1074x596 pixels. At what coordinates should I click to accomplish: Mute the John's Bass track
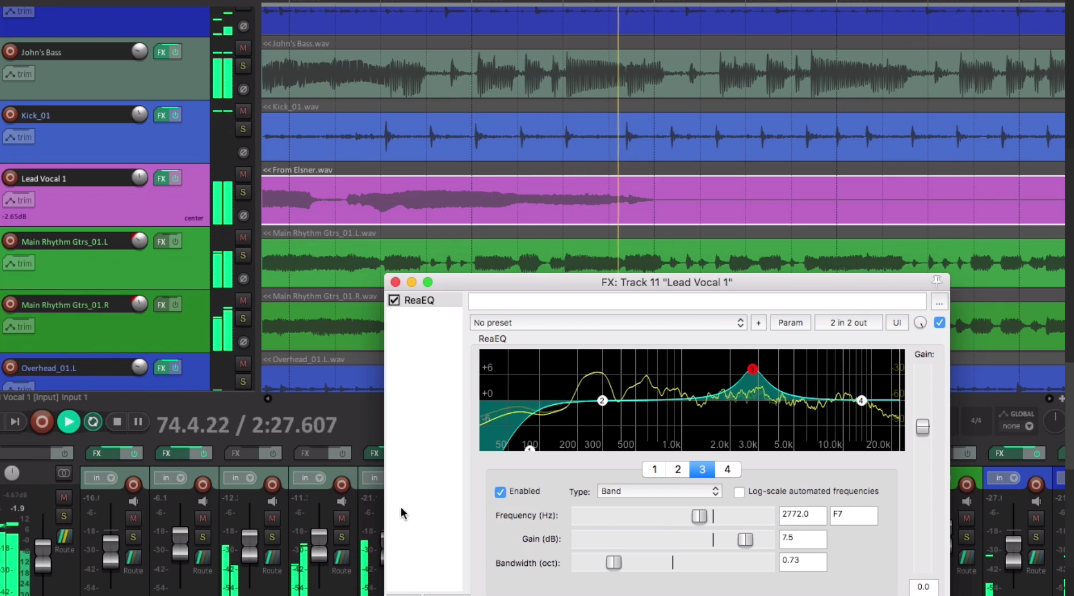243,48
